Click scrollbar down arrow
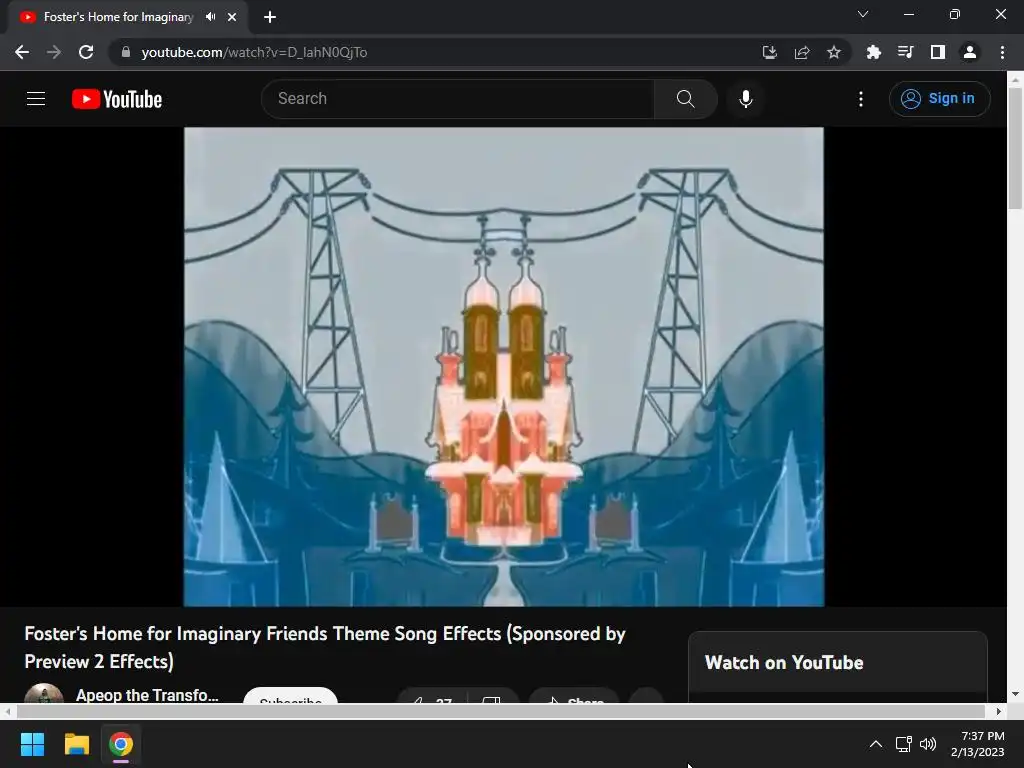The image size is (1024, 768). 1015,694
